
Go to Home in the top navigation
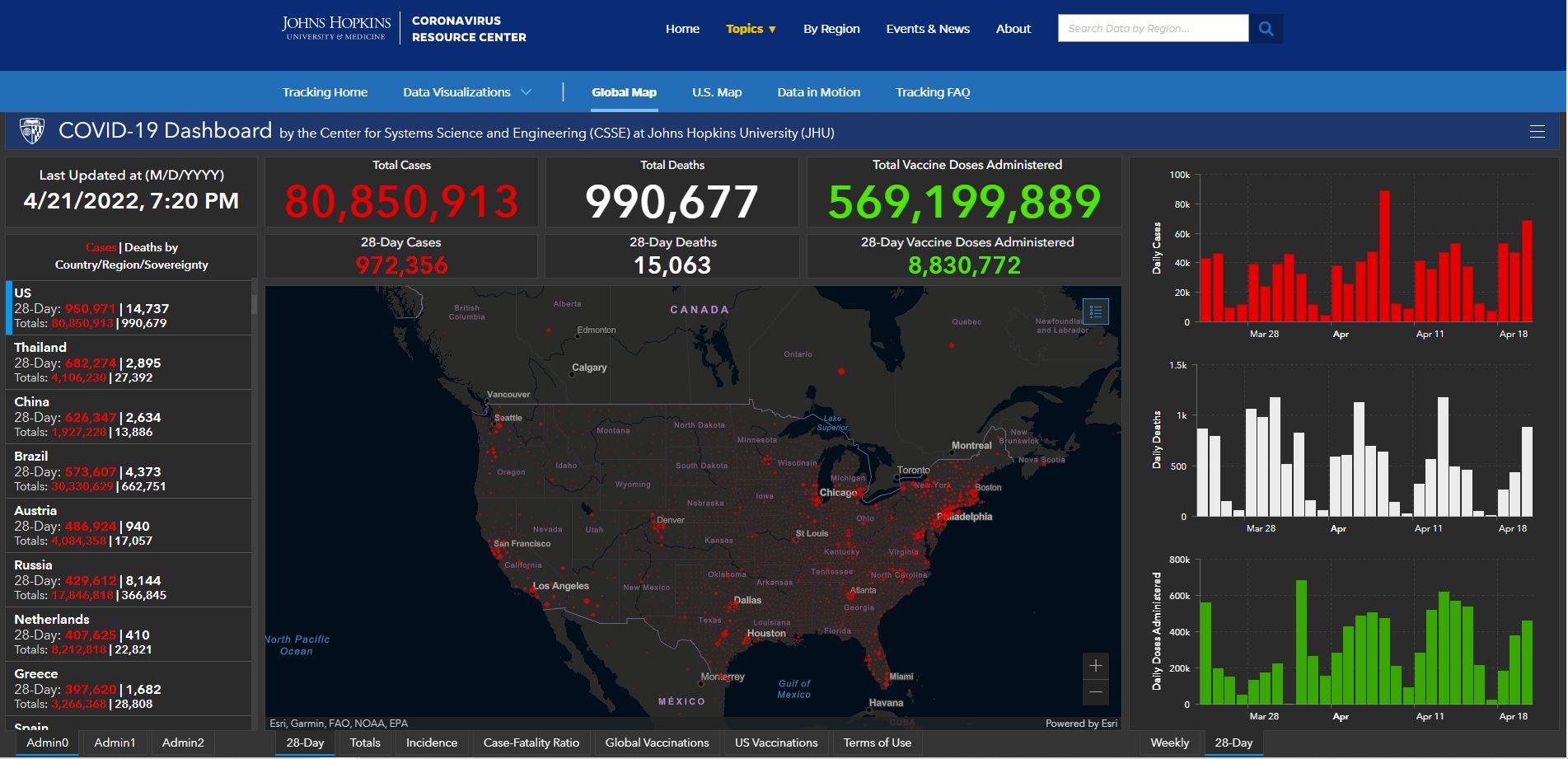tap(682, 29)
